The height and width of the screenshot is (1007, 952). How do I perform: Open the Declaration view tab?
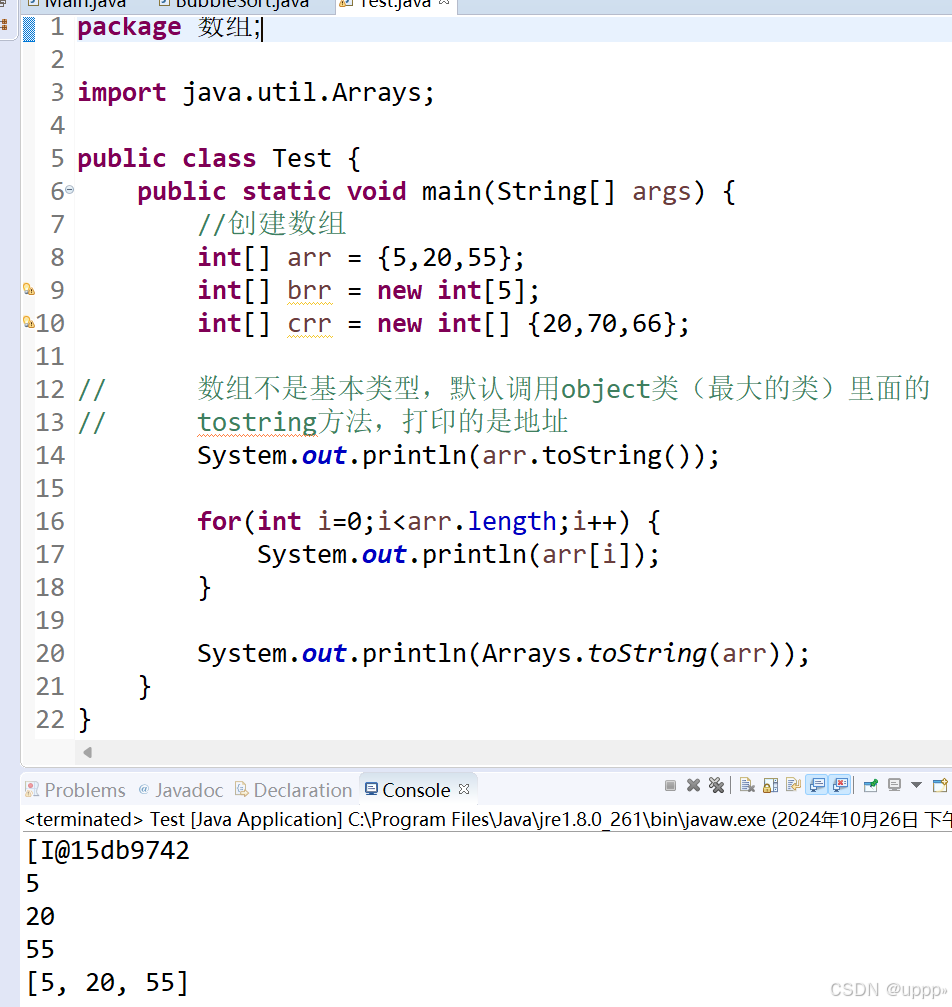pyautogui.click(x=294, y=790)
